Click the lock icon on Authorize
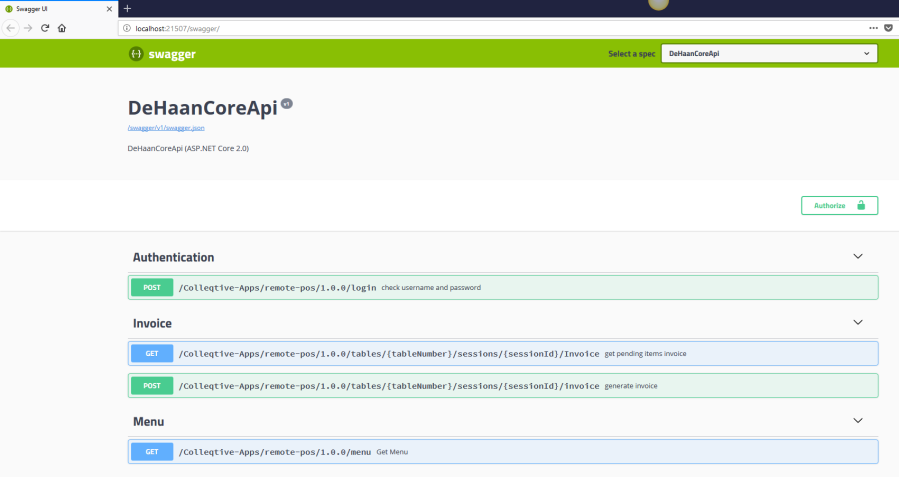 pyautogui.click(x=861, y=205)
